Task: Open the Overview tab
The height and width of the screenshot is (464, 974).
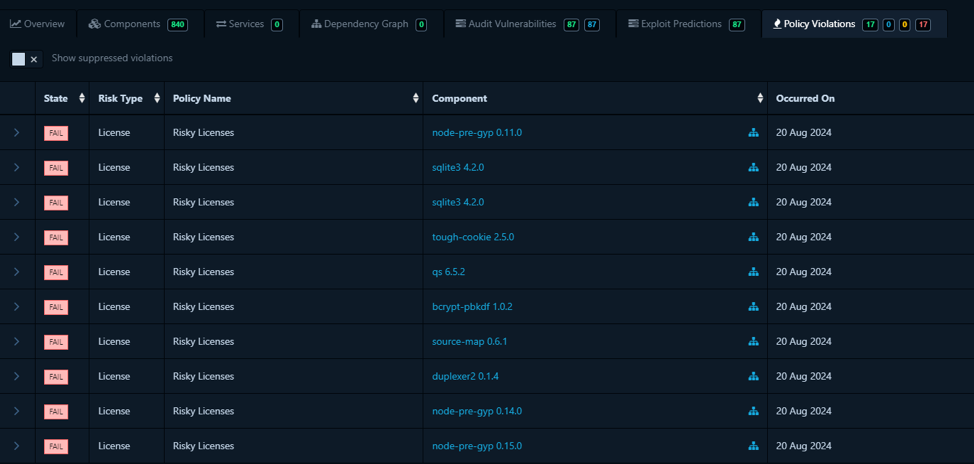Action: [37, 24]
